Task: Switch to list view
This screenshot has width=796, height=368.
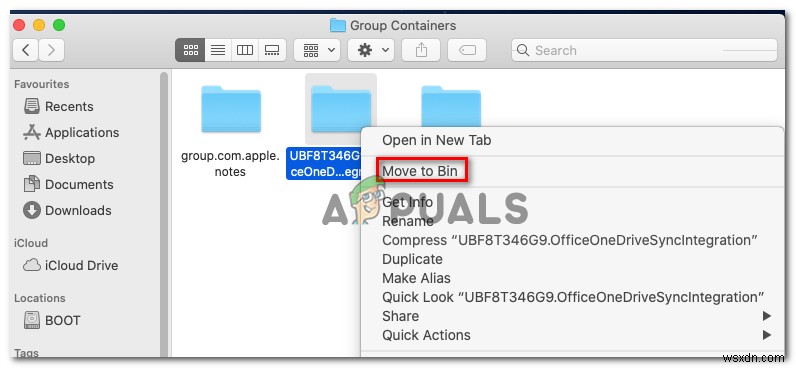Action: click(218, 50)
